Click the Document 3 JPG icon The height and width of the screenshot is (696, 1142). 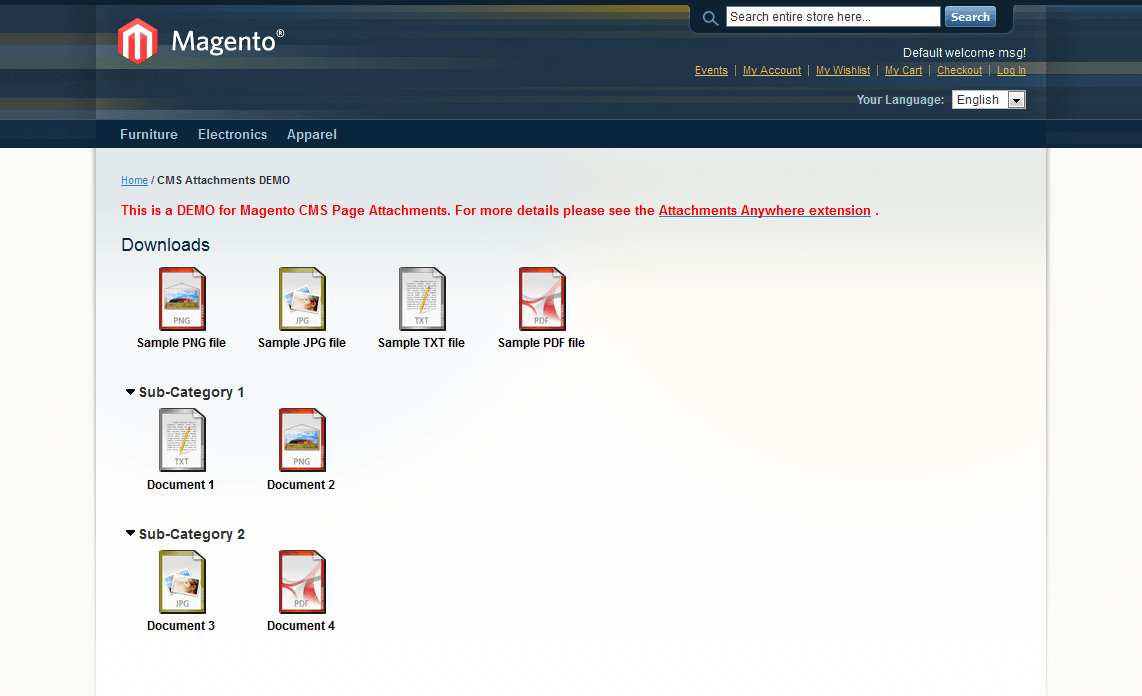point(182,582)
